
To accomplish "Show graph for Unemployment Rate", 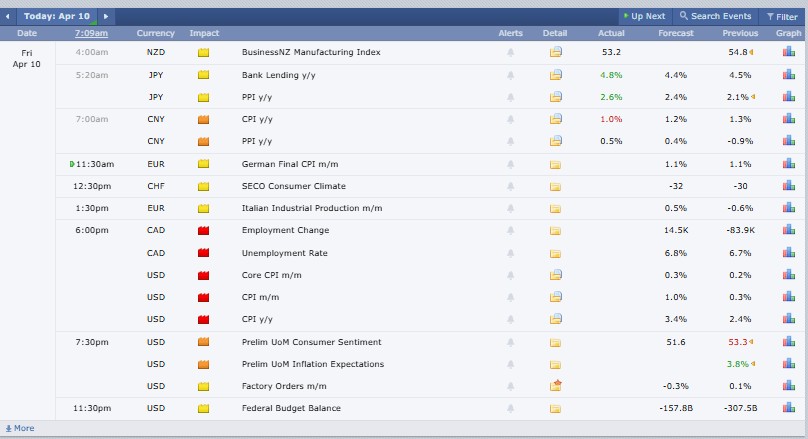I will pyautogui.click(x=788, y=252).
